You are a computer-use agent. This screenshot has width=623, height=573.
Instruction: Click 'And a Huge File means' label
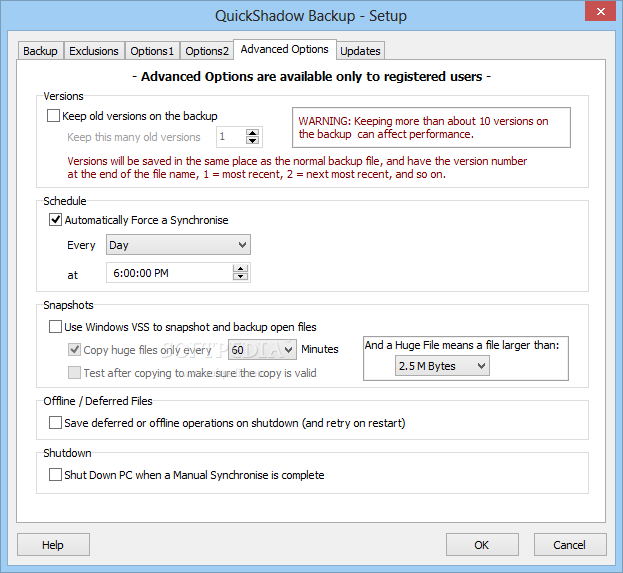462,345
